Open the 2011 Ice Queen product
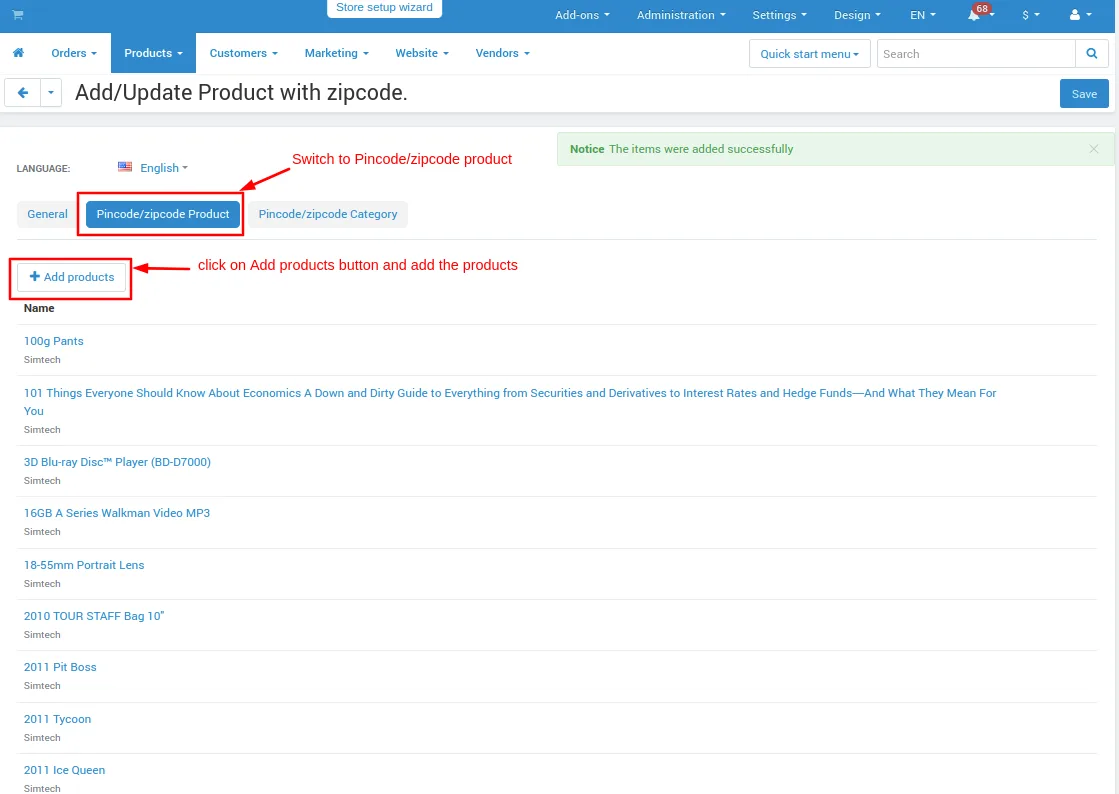Viewport: 1119px width, 794px height. [x=64, y=770]
